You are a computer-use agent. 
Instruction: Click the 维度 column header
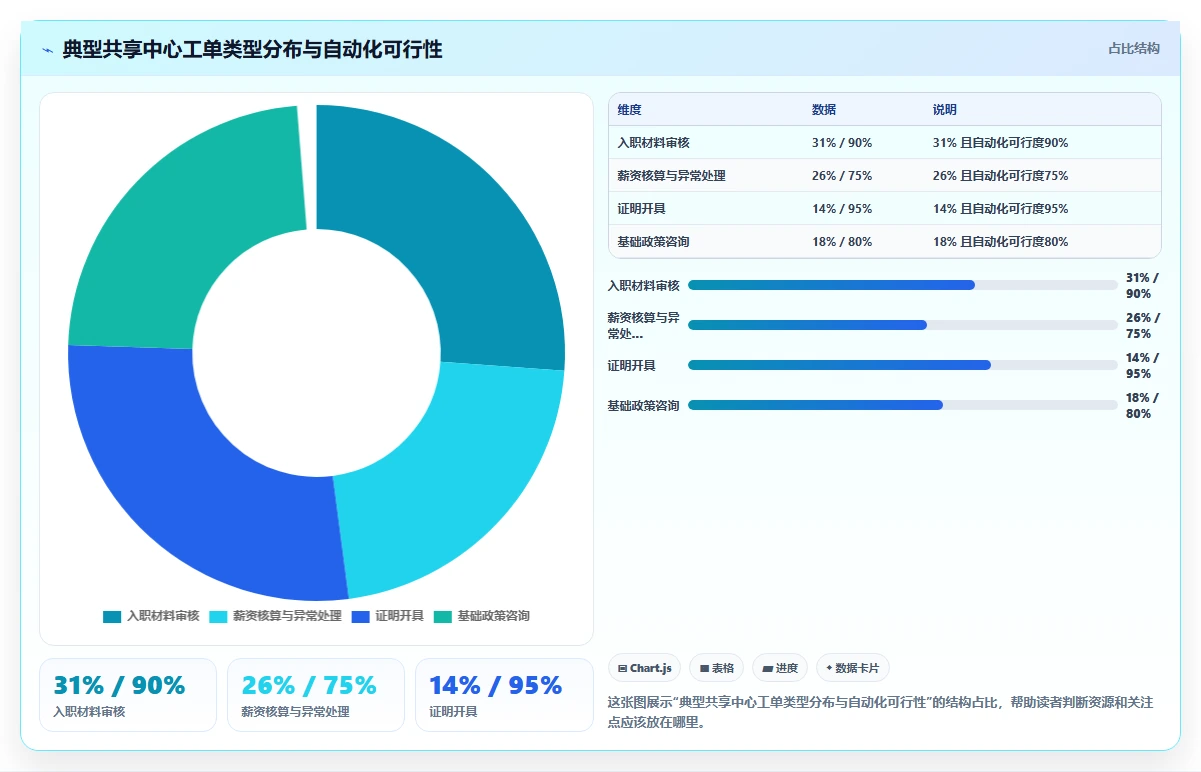(630, 110)
